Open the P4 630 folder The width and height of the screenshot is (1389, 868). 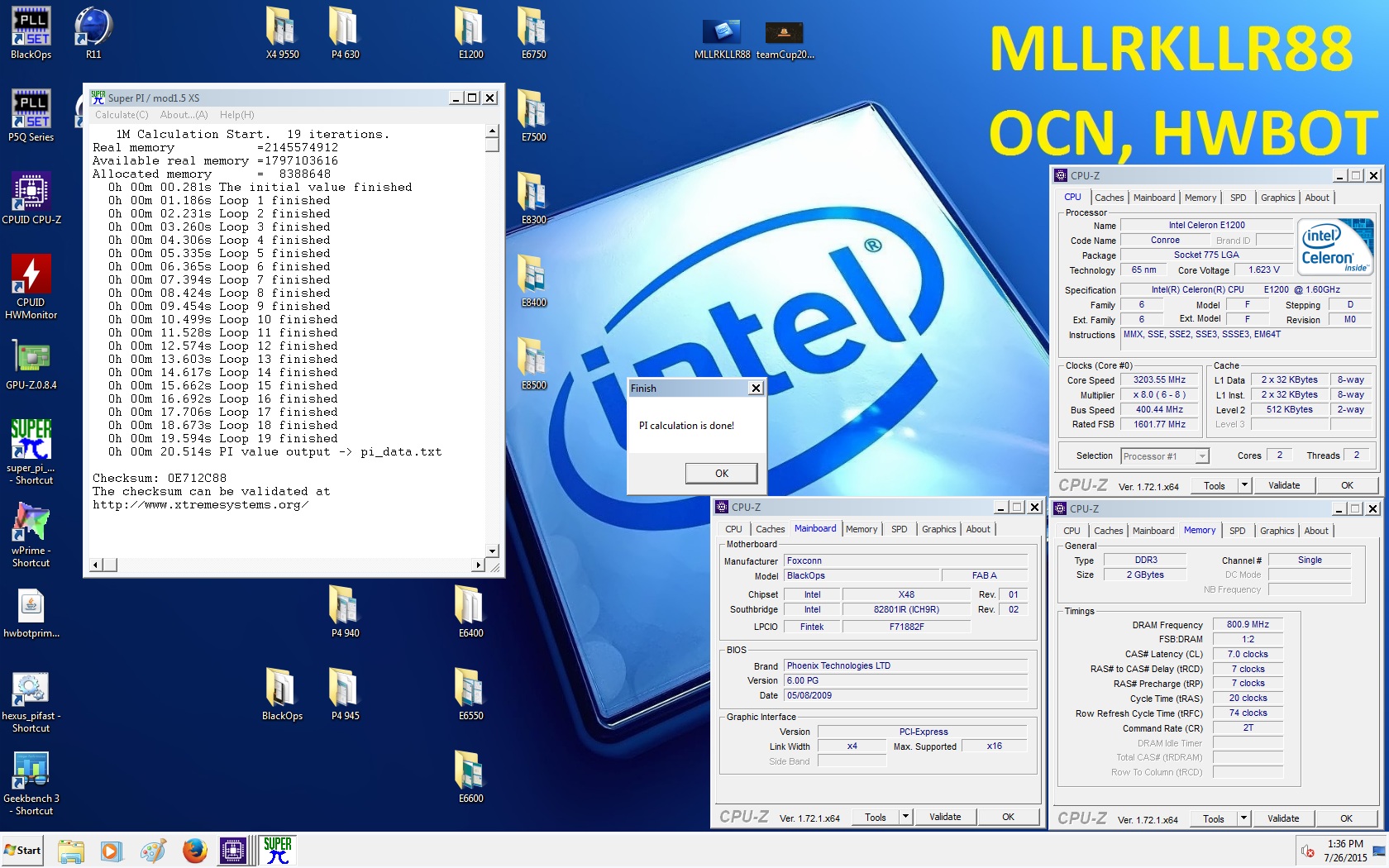[x=345, y=33]
